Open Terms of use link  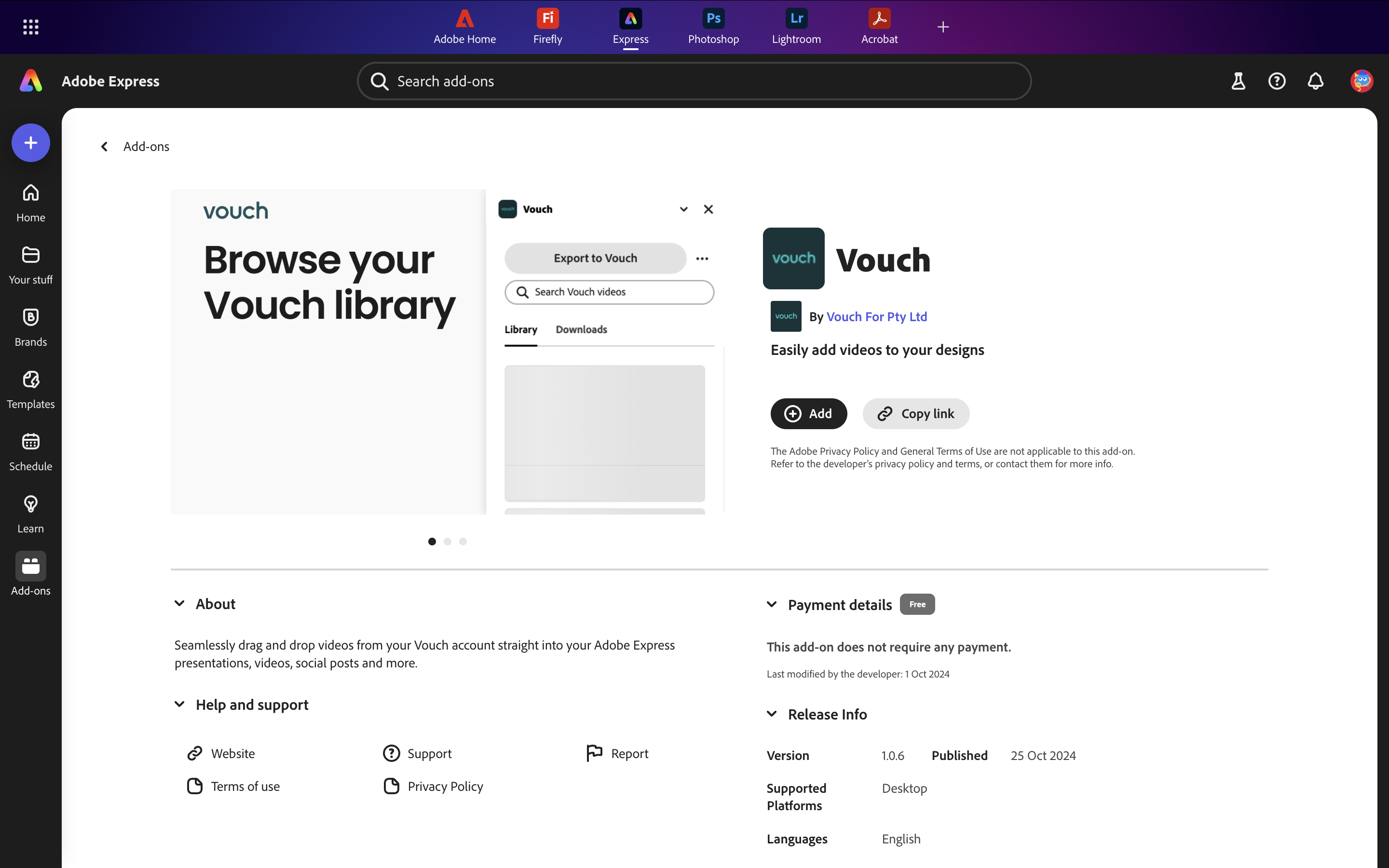point(233,787)
